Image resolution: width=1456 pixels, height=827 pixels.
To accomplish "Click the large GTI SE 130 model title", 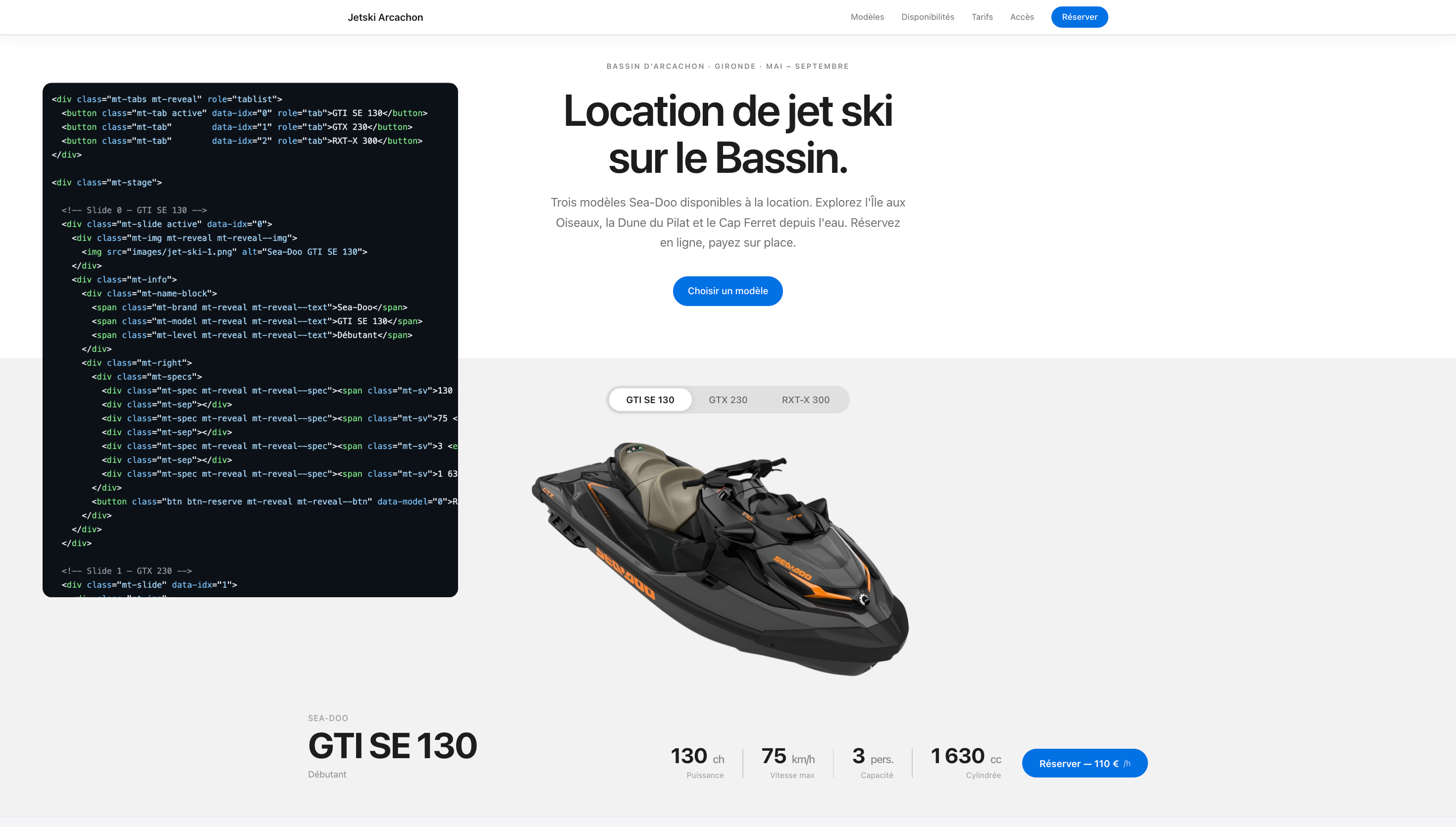I will (x=392, y=746).
